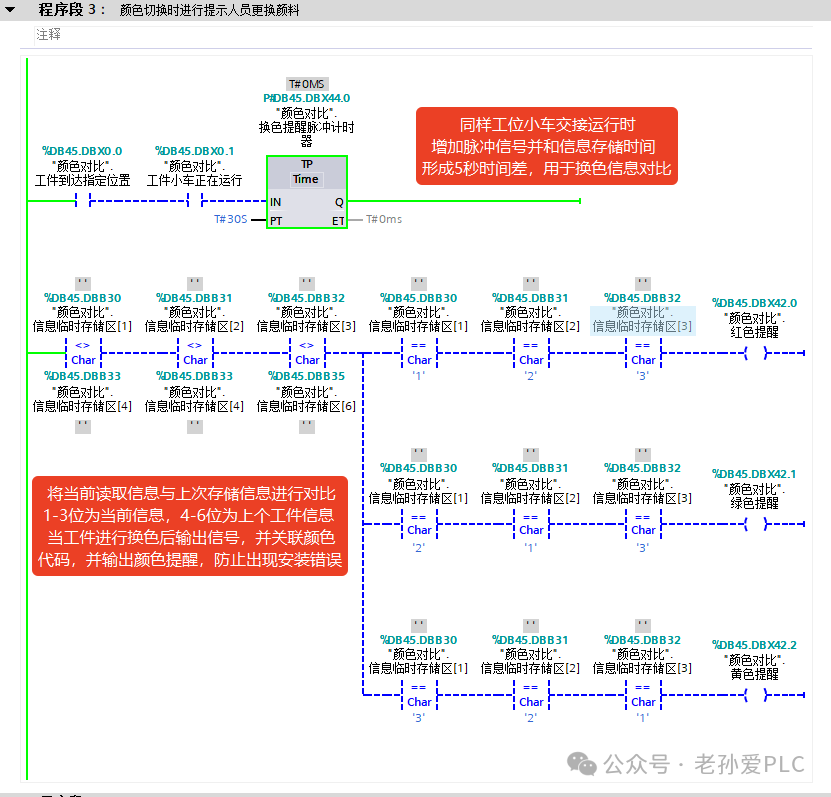This screenshot has width=831, height=797.
Task: Click the highlighted 信息临时存储区[3] operand label
Action: 642,326
